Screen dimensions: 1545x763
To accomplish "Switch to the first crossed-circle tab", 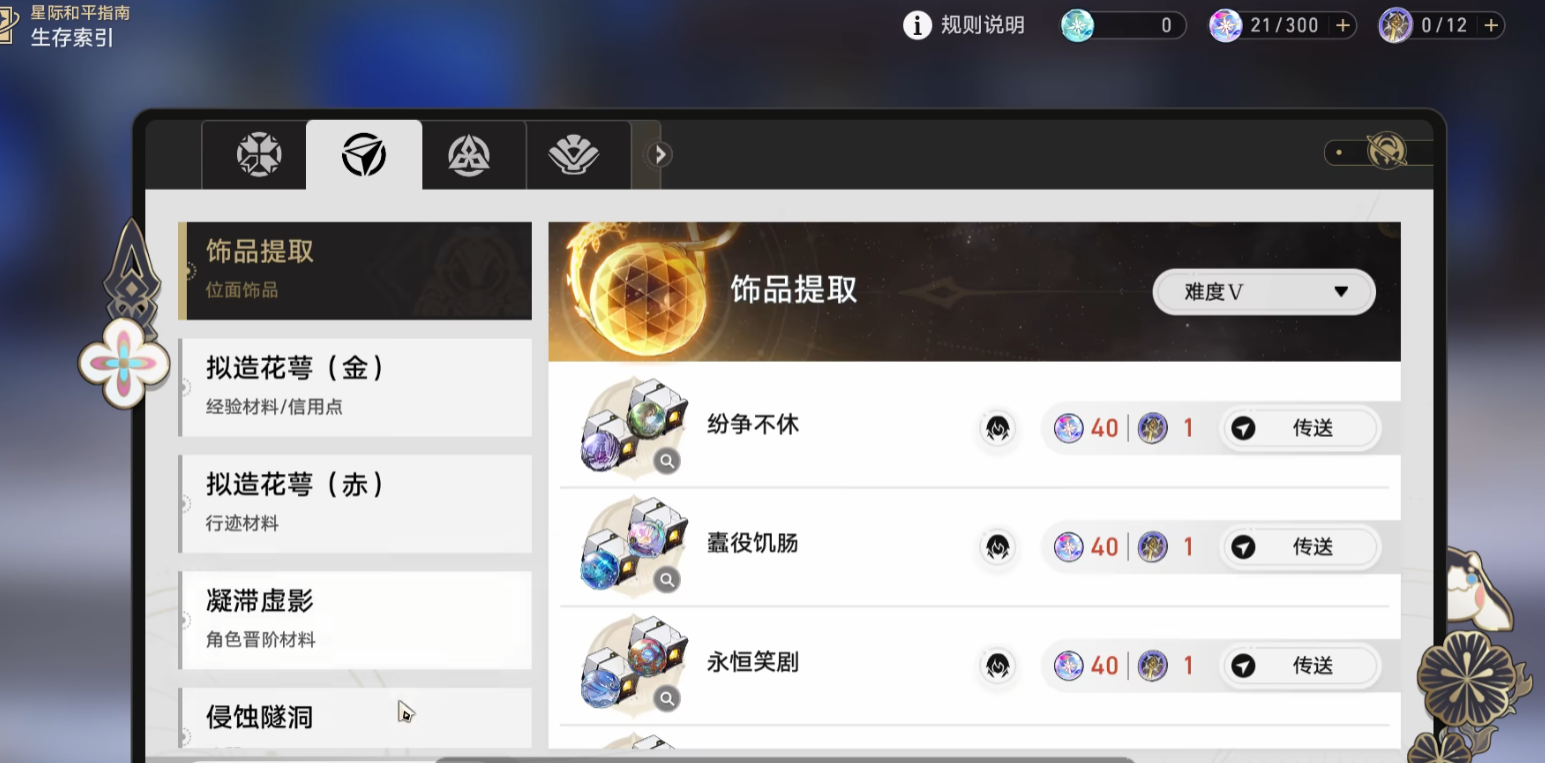I will pyautogui.click(x=258, y=155).
